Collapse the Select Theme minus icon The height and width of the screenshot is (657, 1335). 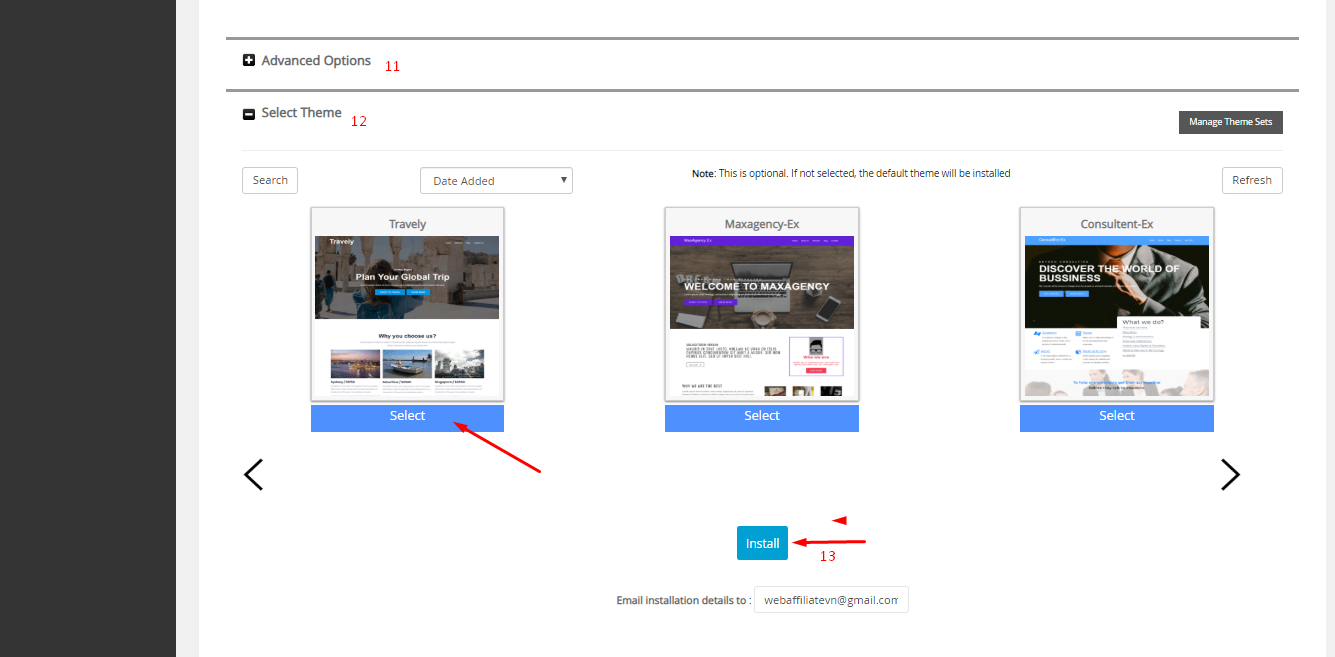coord(249,114)
